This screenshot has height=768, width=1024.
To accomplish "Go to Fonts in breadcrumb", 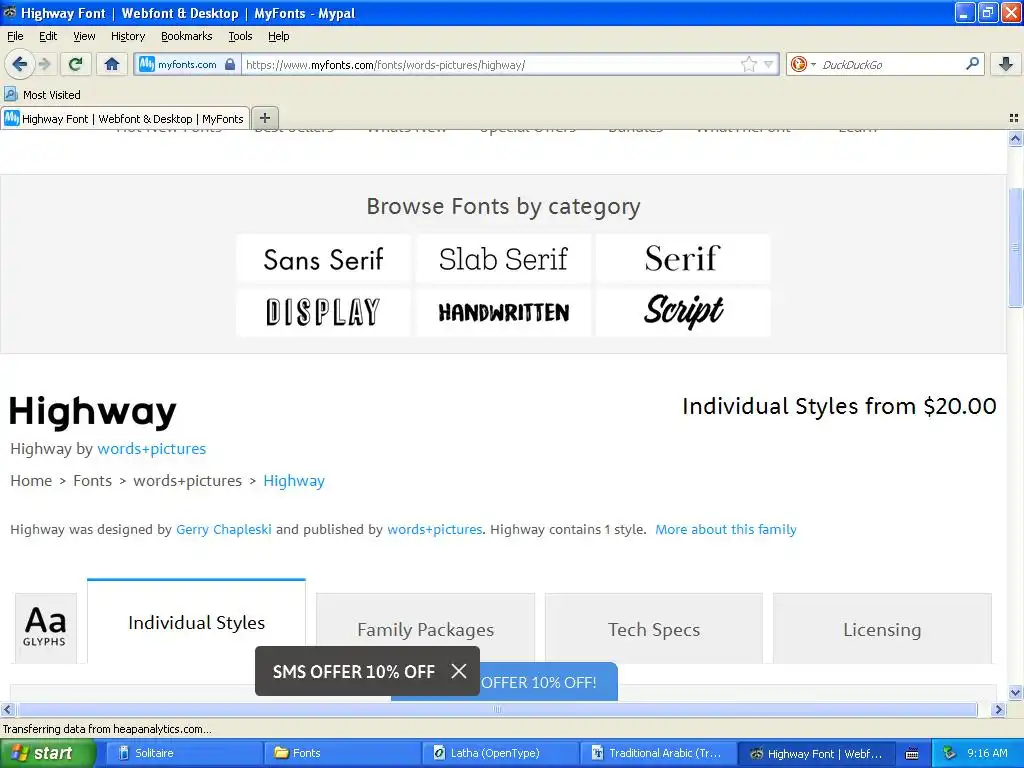I will point(92,481).
